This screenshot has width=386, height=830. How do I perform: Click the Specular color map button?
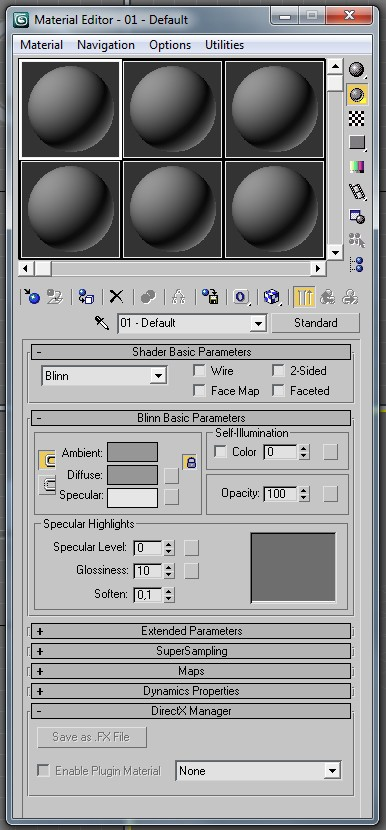[172, 497]
